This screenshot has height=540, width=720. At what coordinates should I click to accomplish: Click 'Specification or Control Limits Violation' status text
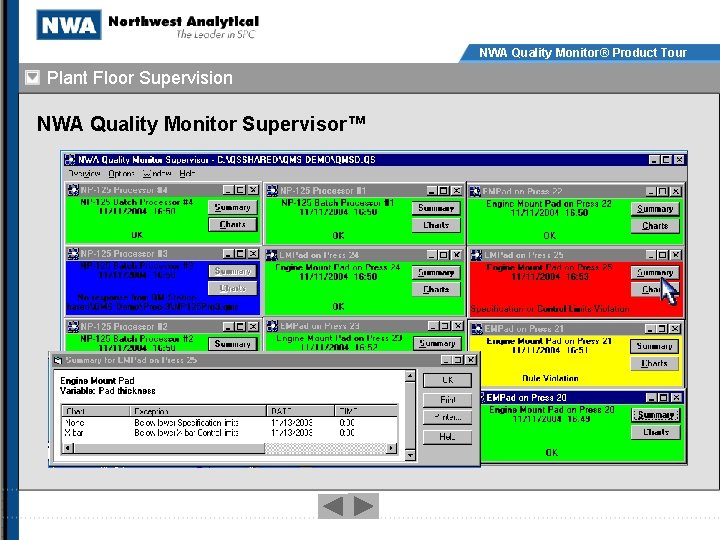click(550, 309)
